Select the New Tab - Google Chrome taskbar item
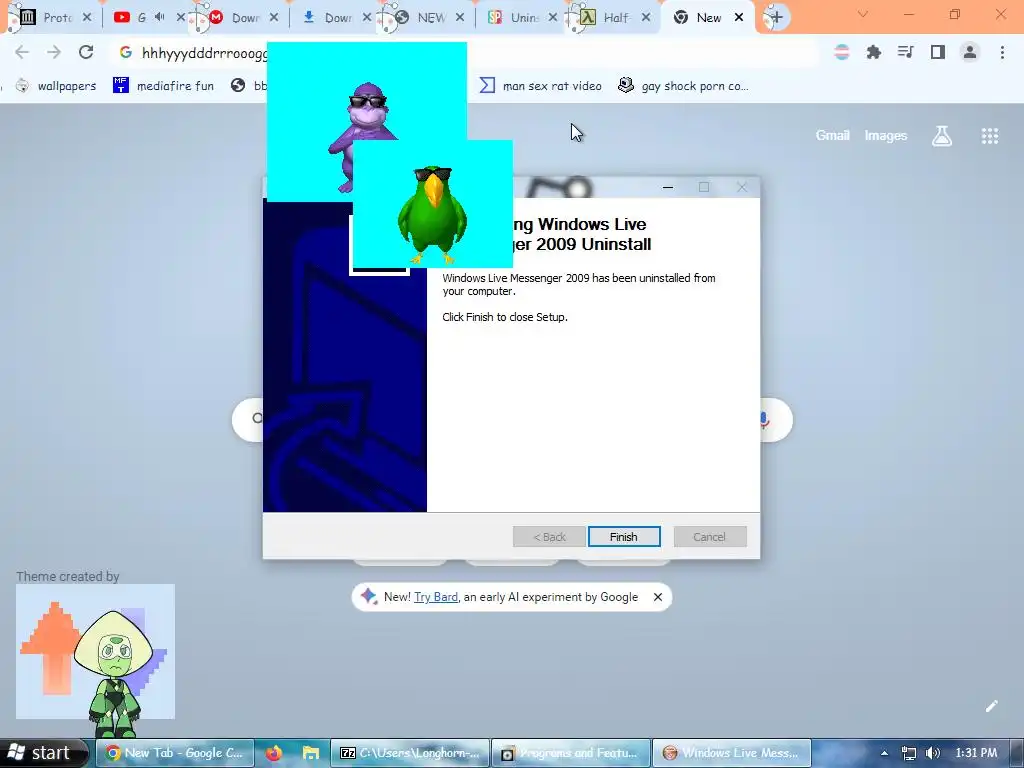Image resolution: width=1024 pixels, height=768 pixels. 174,753
